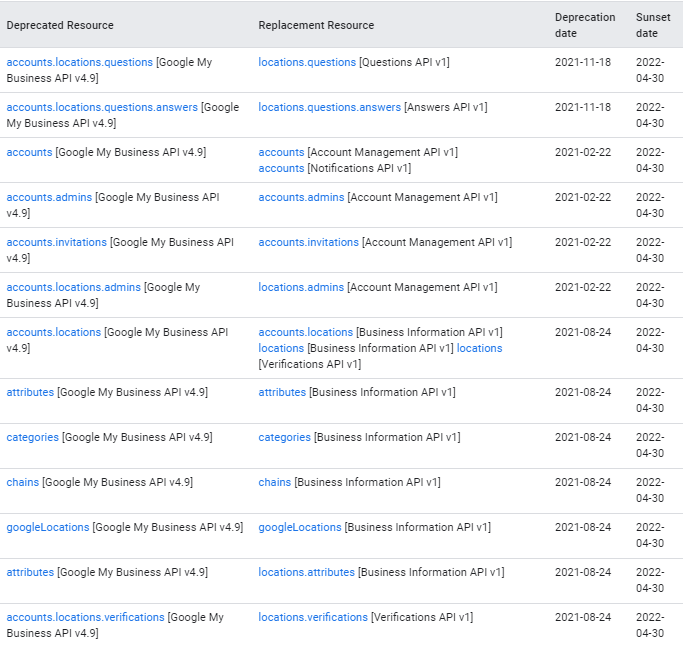The height and width of the screenshot is (646, 683).
Task: Open locations.questions.answers replacement resource link
Action: 329,107
